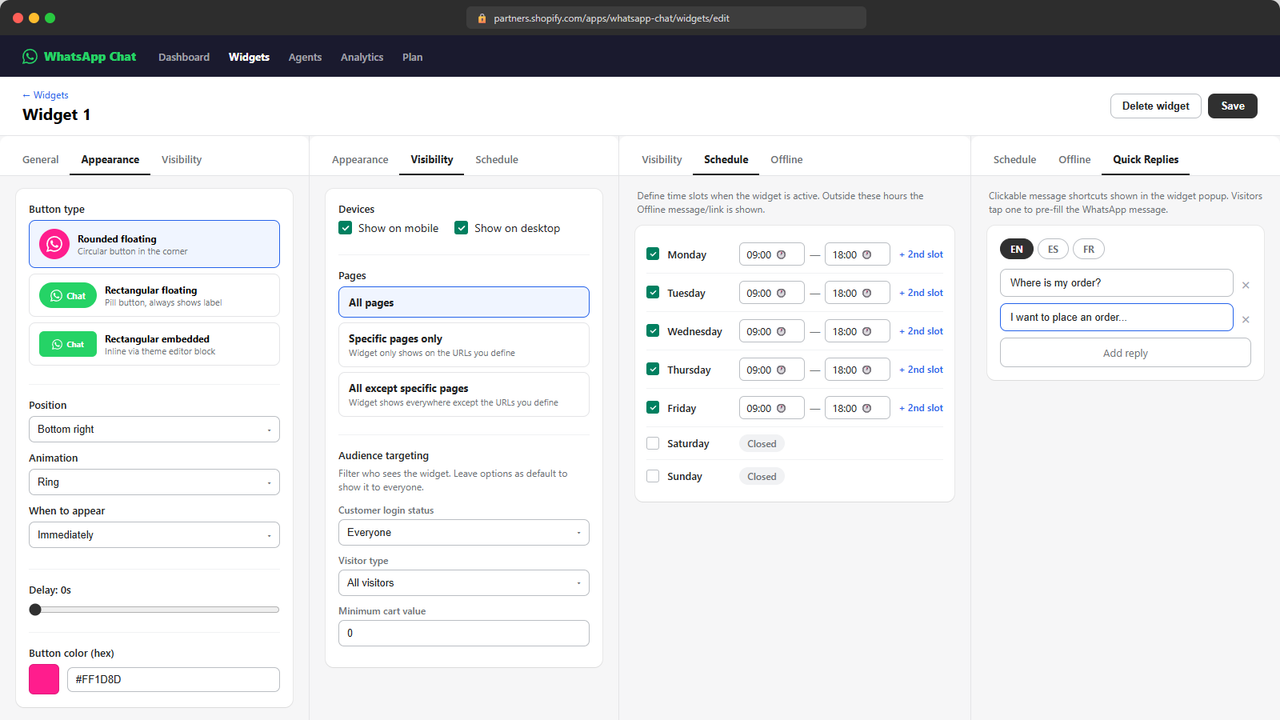1280x720 pixels.
Task: Click clock icon in Tuesday start time
Action: point(781,293)
